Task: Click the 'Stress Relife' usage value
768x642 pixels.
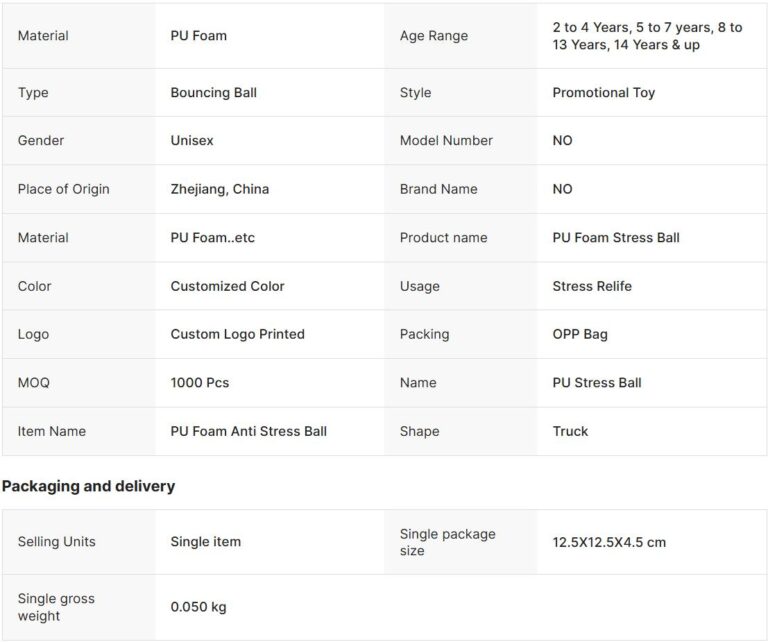Action: pyautogui.click(x=592, y=286)
